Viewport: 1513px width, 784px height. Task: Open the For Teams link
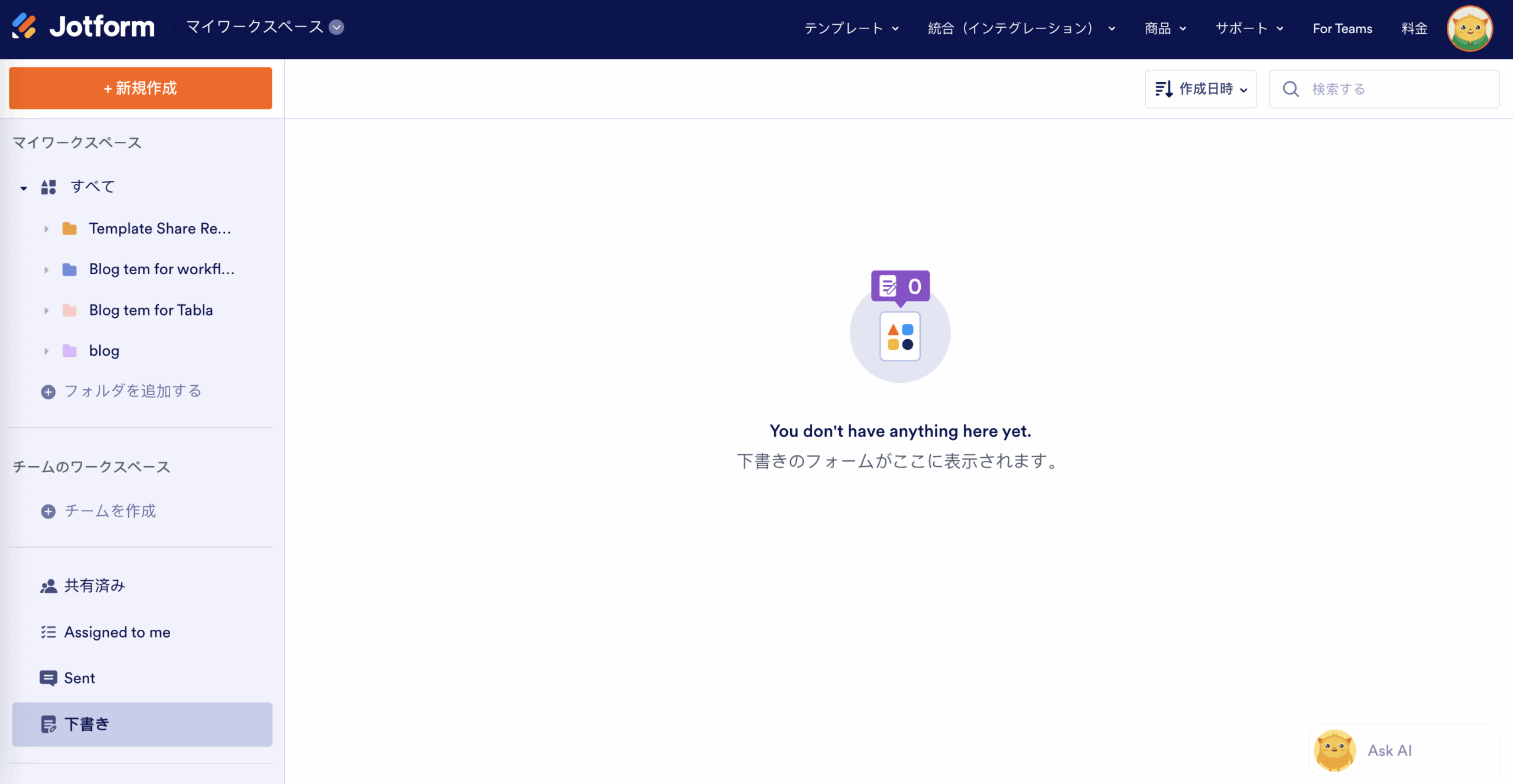tap(1342, 28)
